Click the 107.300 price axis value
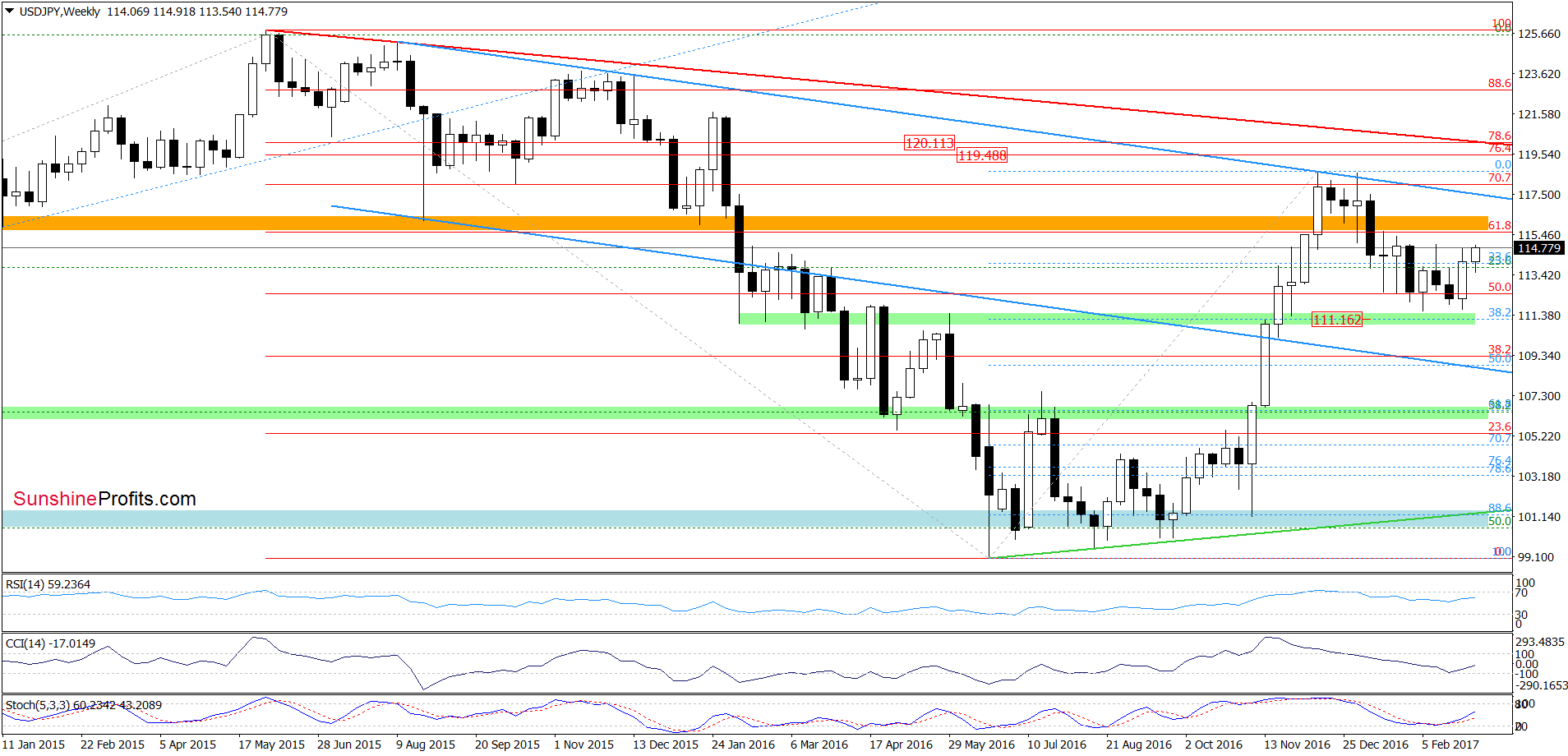The image size is (1568, 756). 1539,396
